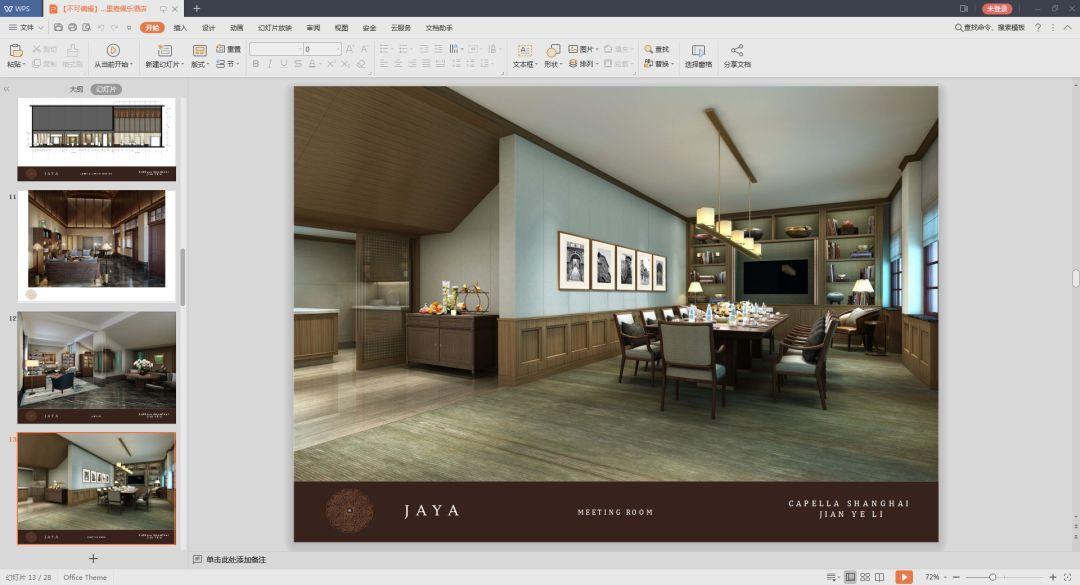Click the Print Preview icon
Viewport: 1080px width, 585px height.
86,28
